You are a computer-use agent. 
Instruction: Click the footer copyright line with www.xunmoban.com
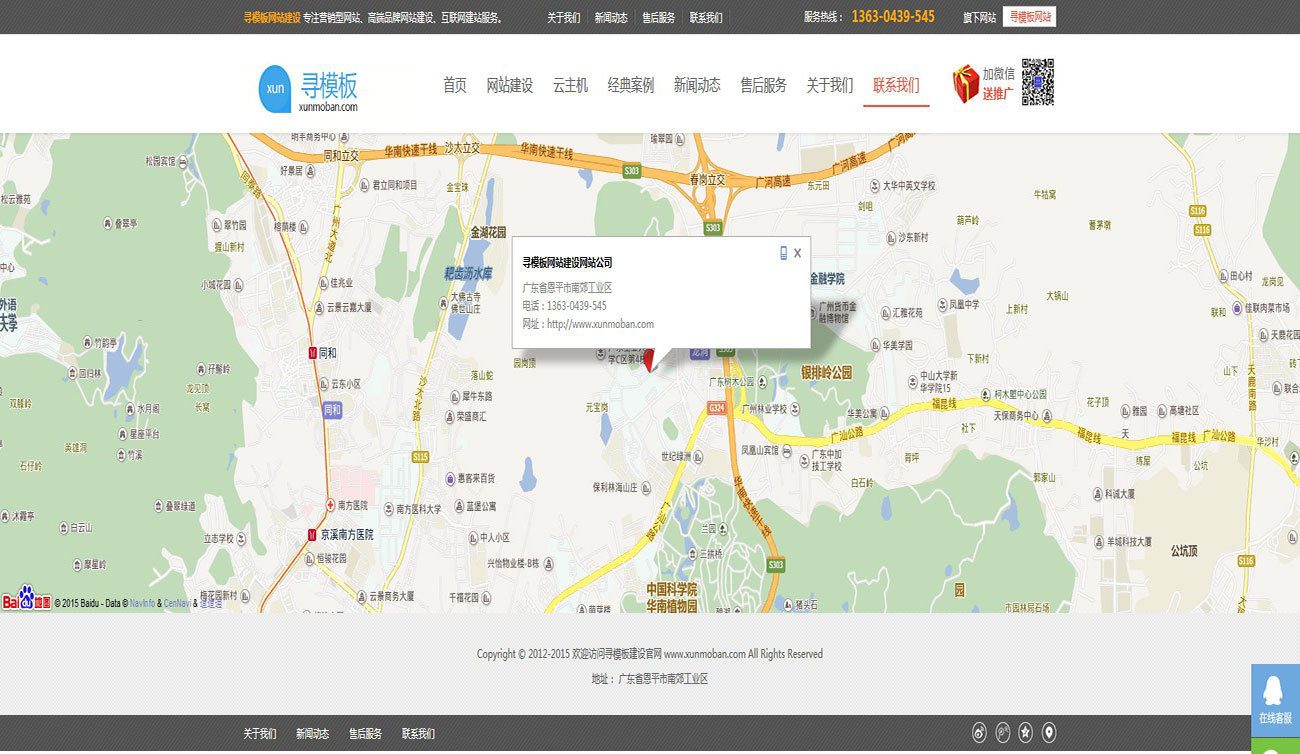650,654
